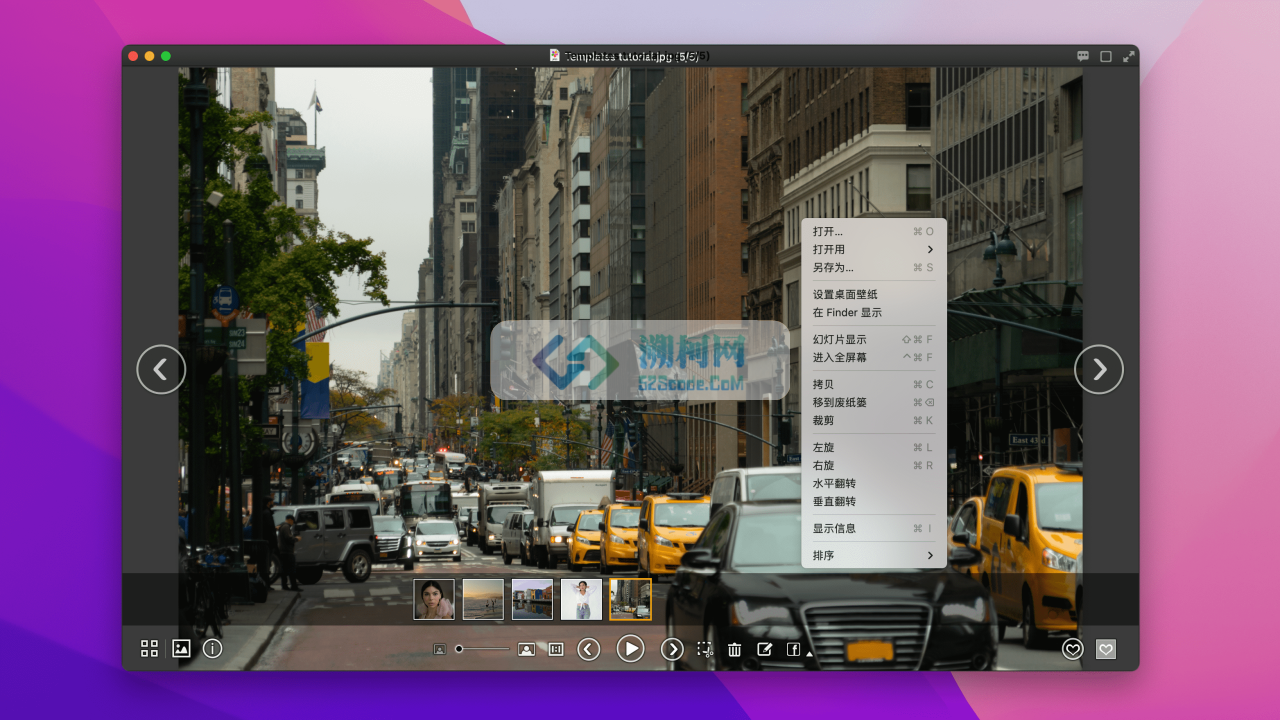The width and height of the screenshot is (1280, 720).
Task: Click the outlined heart favorite icon
Action: pos(1072,649)
